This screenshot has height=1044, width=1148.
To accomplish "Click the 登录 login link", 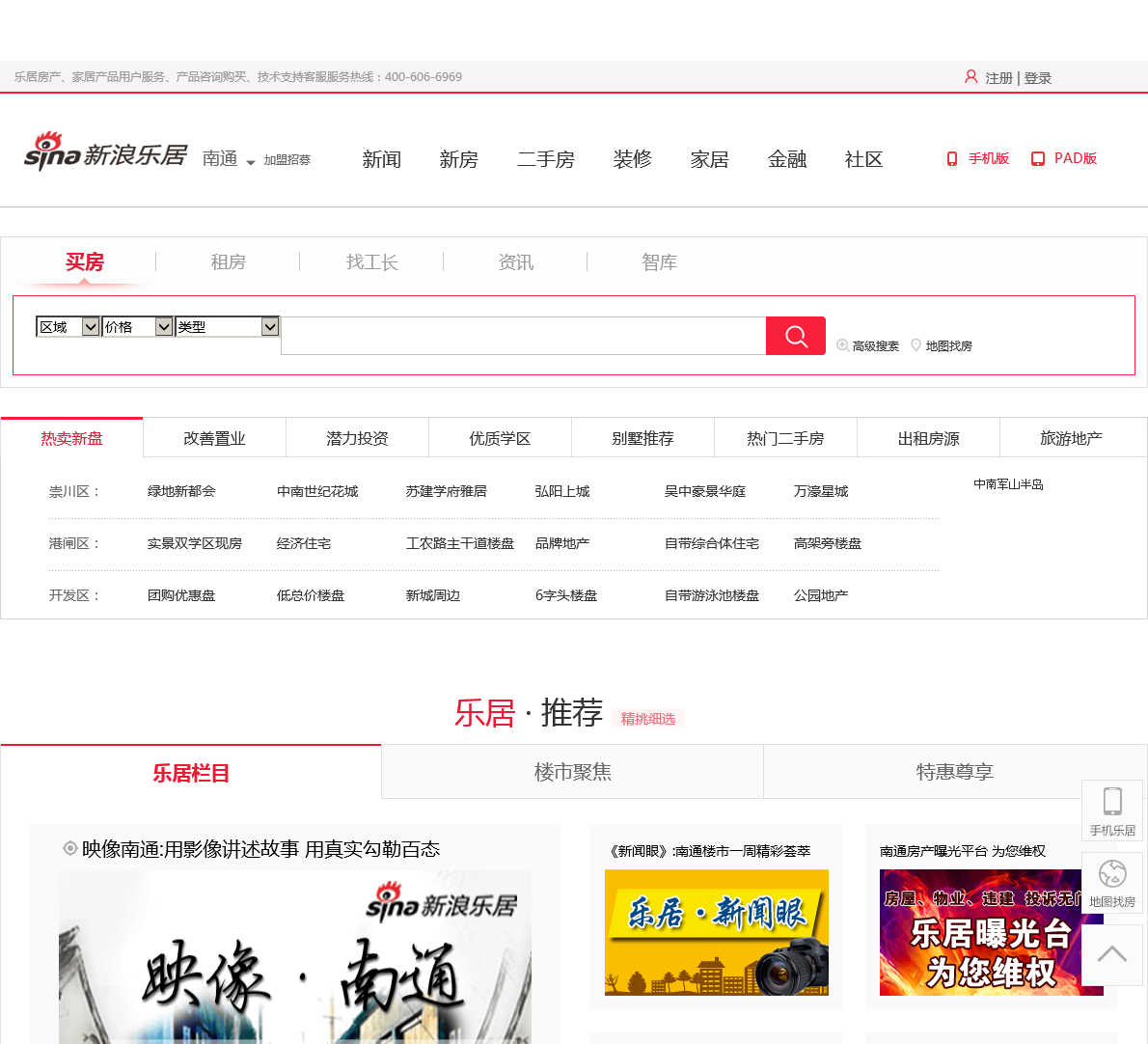I will 1037,77.
